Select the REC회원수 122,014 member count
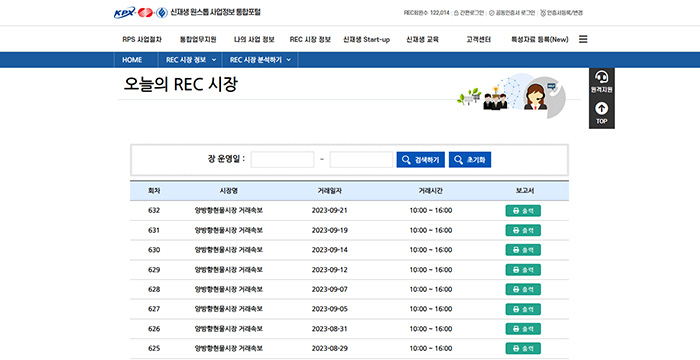The height and width of the screenshot is (360, 700). [x=426, y=13]
